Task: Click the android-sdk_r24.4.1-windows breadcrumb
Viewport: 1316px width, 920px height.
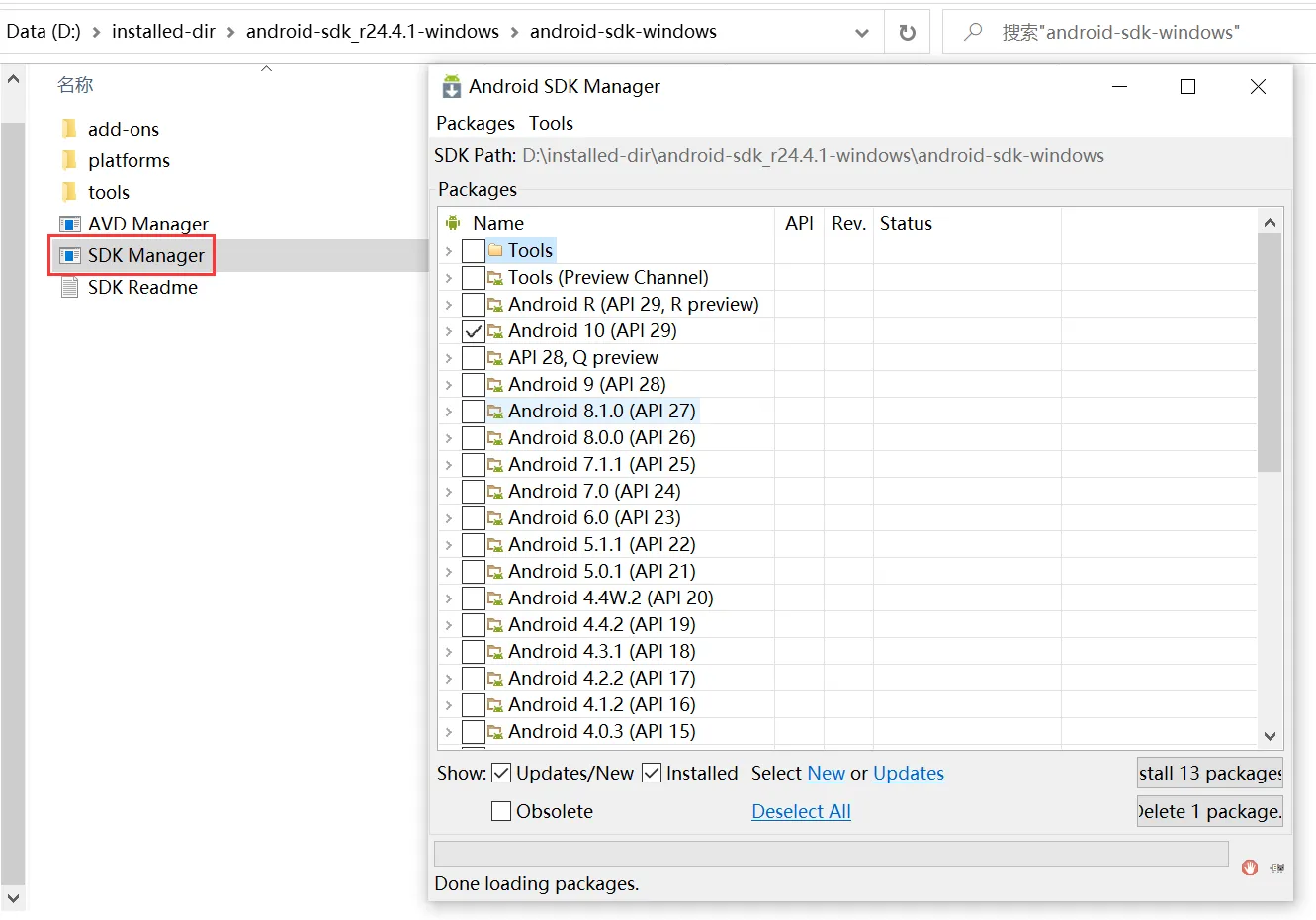Action: (x=373, y=31)
